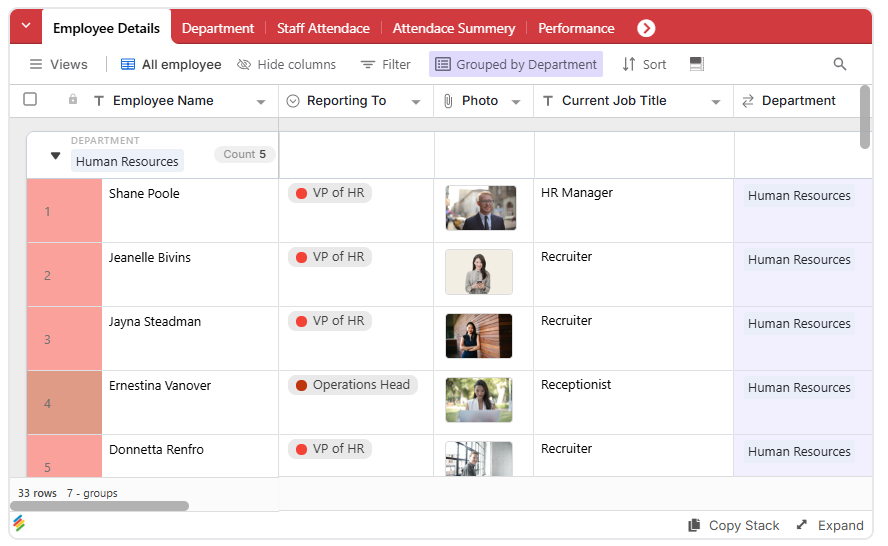
Task: Click the Count 5 badge
Action: (244, 154)
